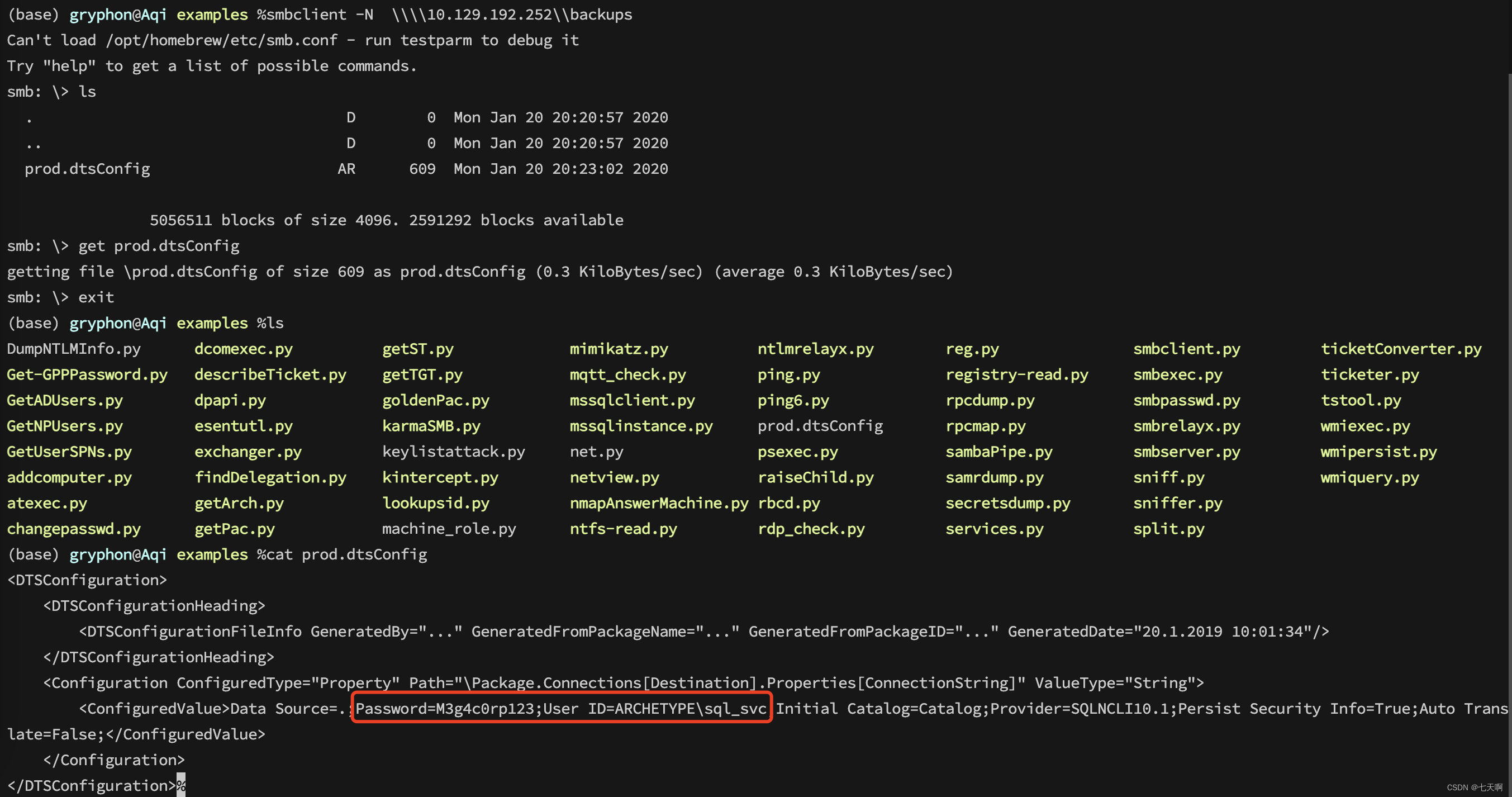
Task: Click ntfs-read.py file name
Action: (624, 529)
